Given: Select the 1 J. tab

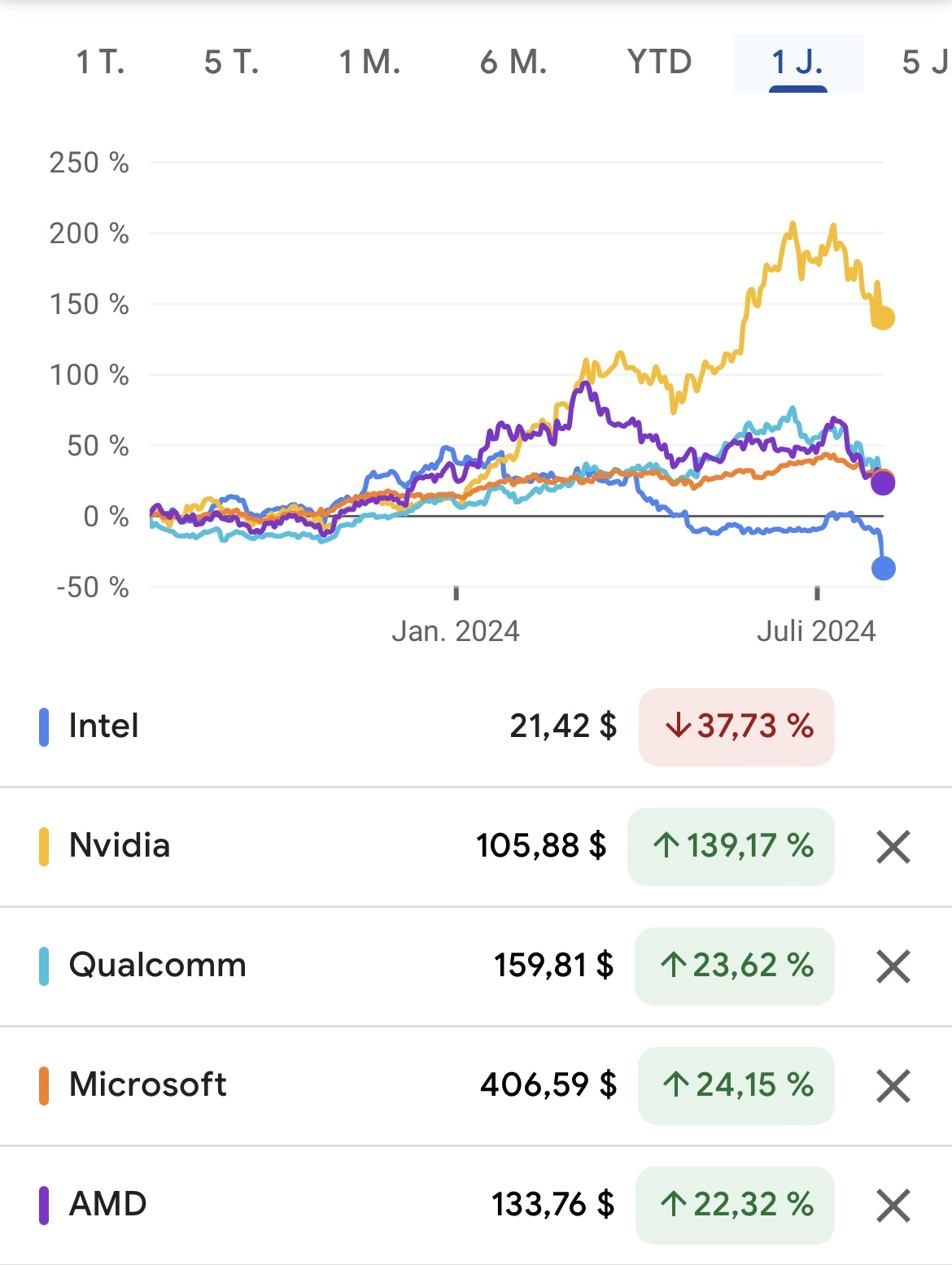Looking at the screenshot, I should pos(797,63).
